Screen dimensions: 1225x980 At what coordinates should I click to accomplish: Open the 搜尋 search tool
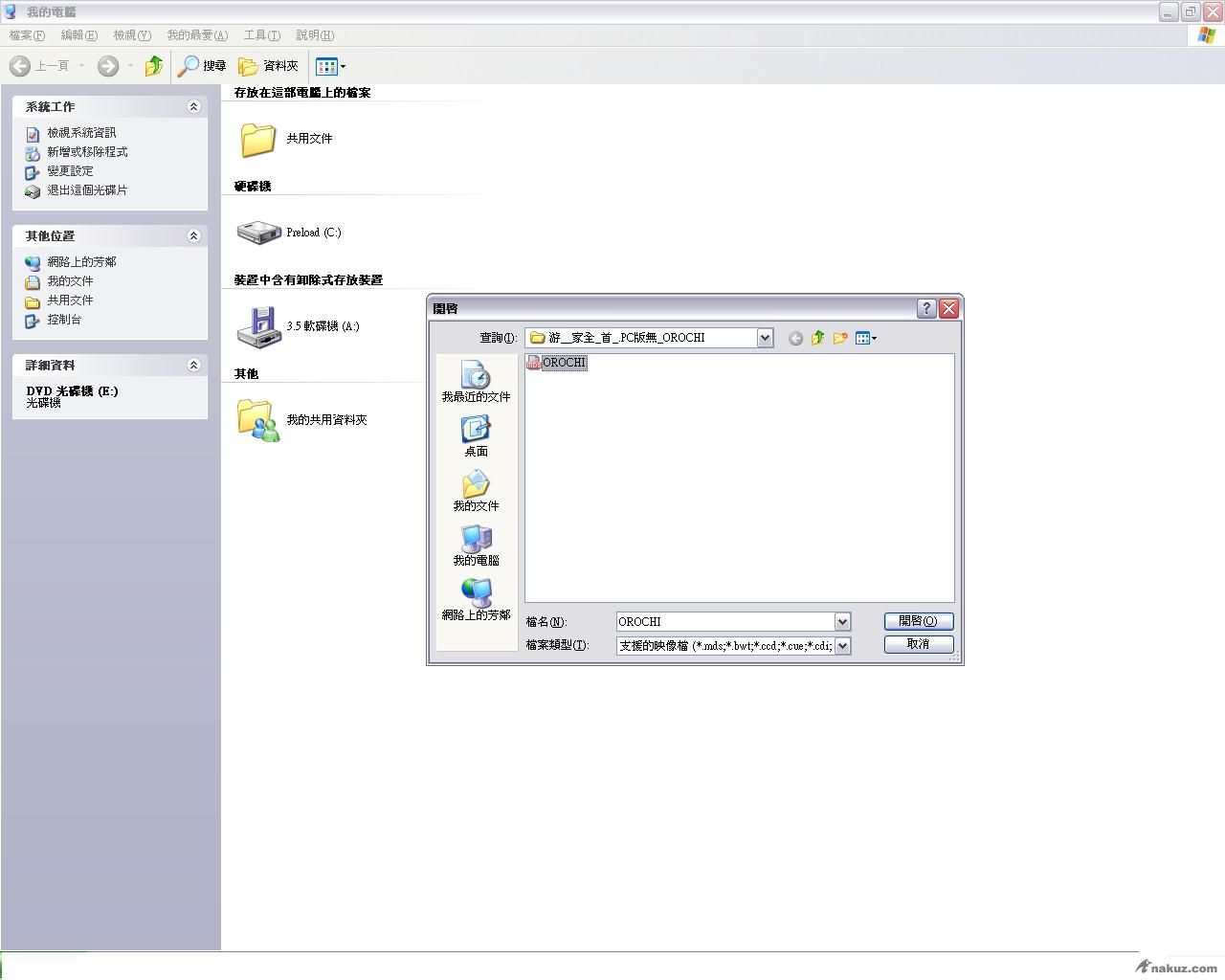point(202,66)
